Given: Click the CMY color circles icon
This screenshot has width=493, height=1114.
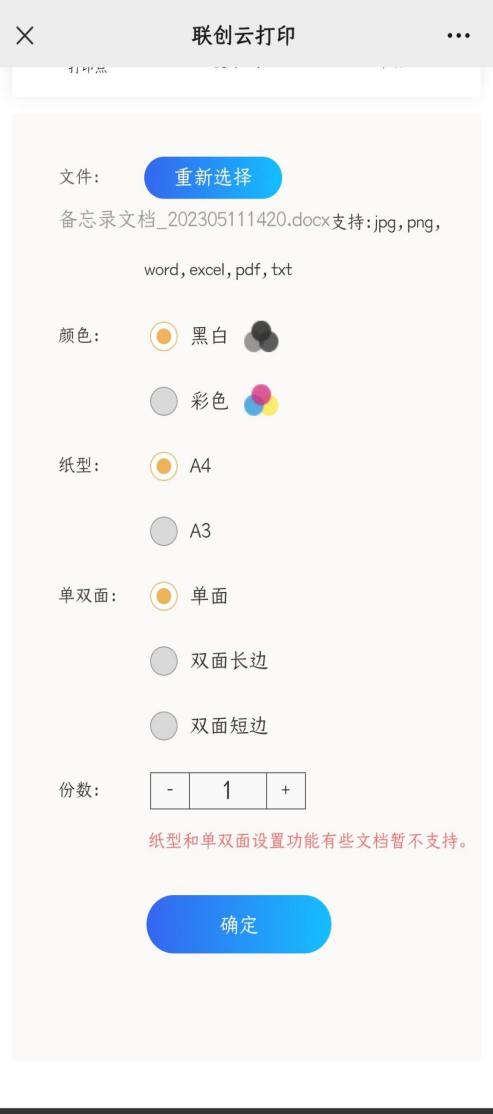Looking at the screenshot, I should pyautogui.click(x=261, y=401).
